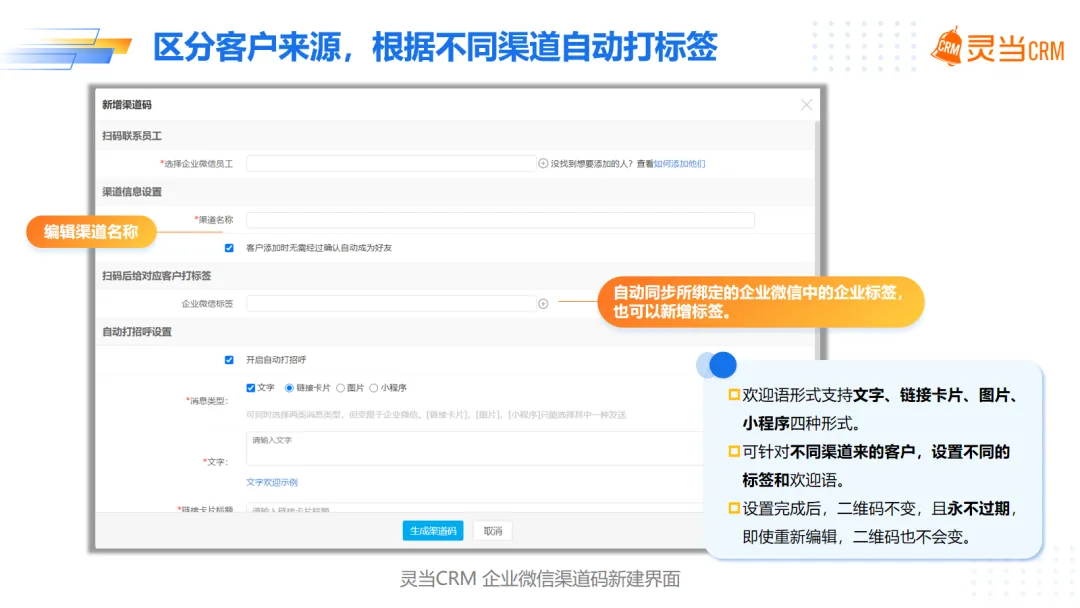
Task: Click the 文字 welcome message text area
Action: [x=480, y=448]
